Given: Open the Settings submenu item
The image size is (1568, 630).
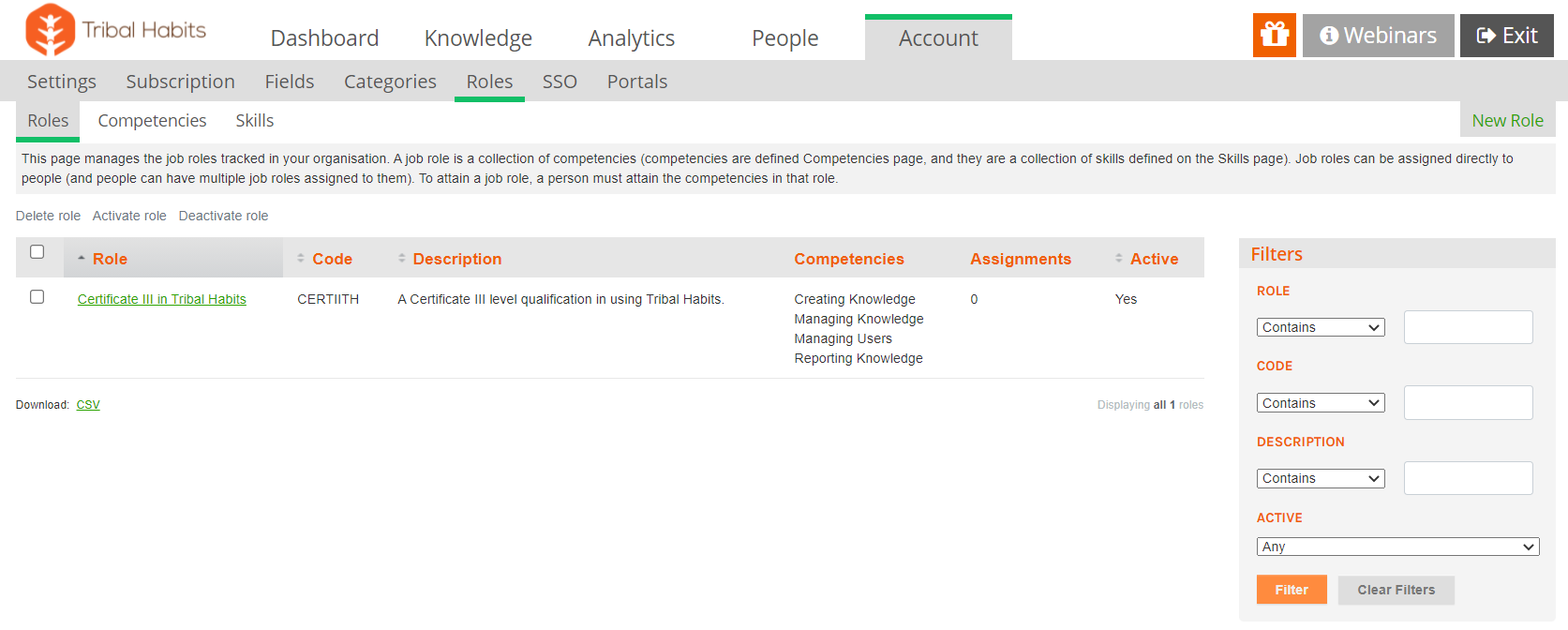Looking at the screenshot, I should pyautogui.click(x=62, y=82).
